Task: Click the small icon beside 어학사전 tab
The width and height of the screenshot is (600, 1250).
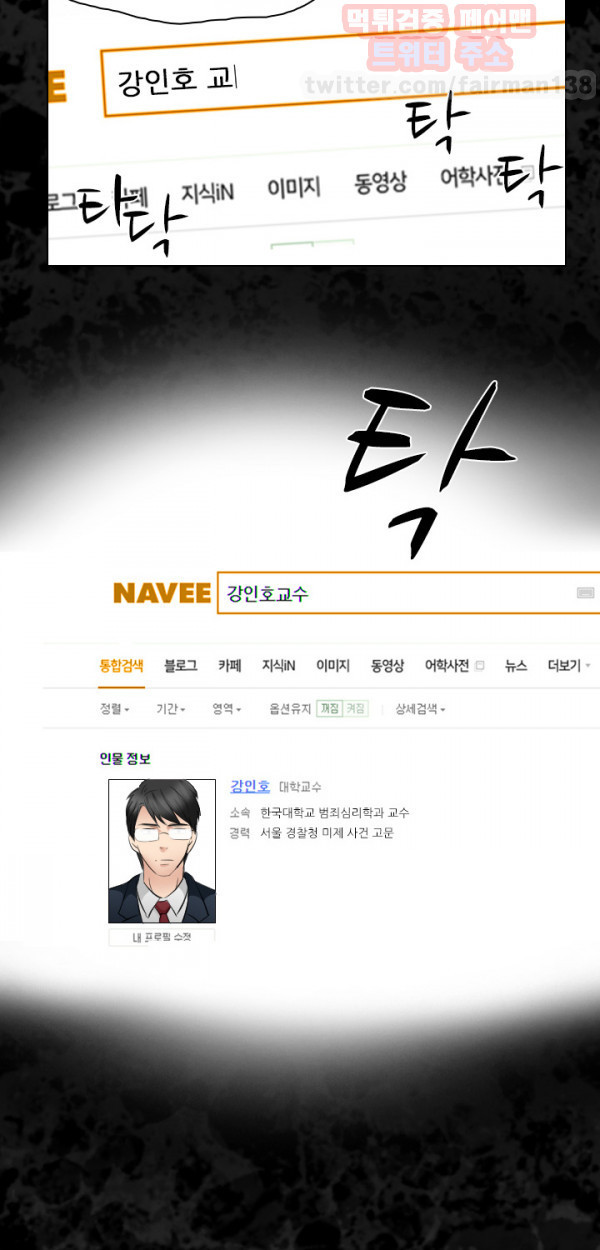Action: [480, 666]
